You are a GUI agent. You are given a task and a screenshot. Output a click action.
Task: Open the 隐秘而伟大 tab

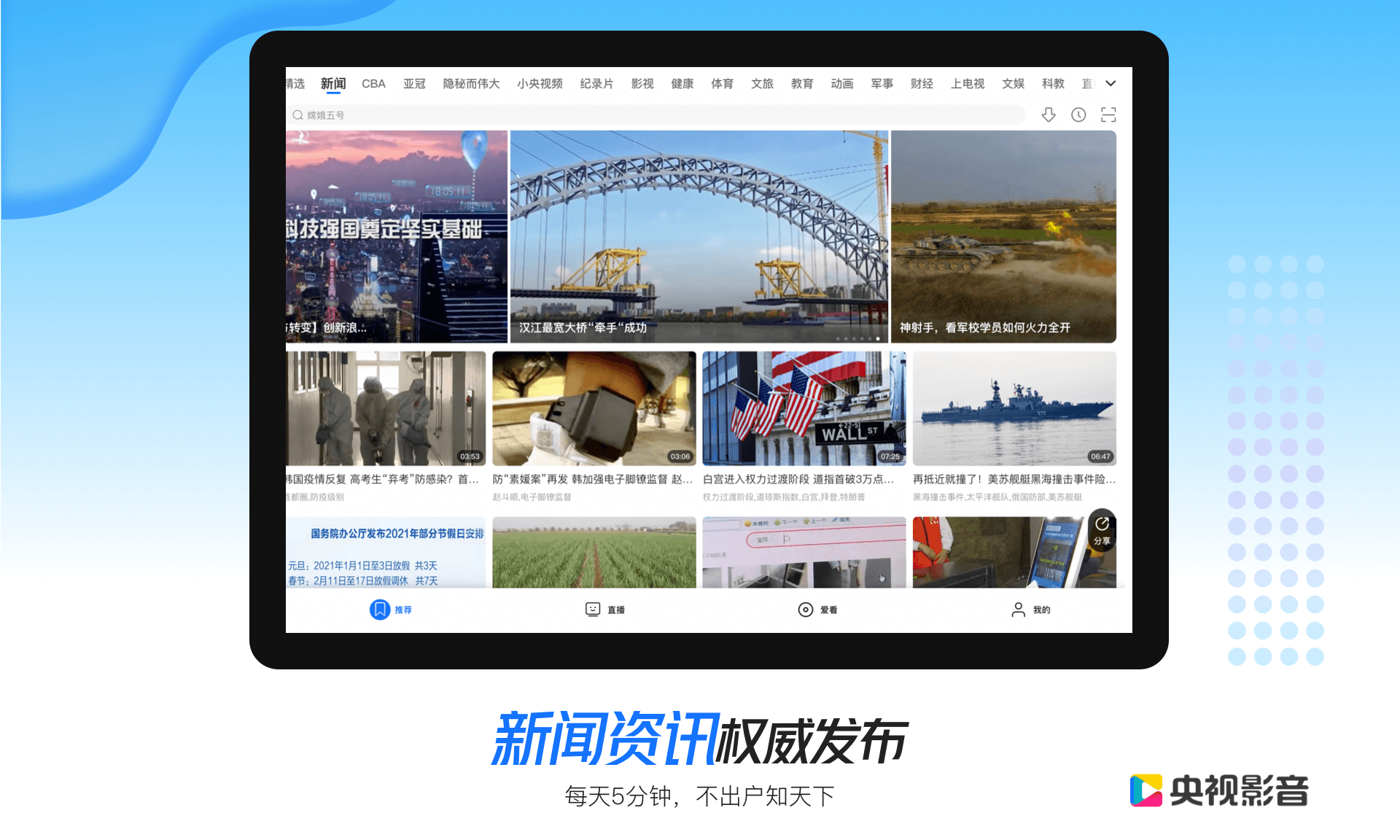(x=471, y=83)
